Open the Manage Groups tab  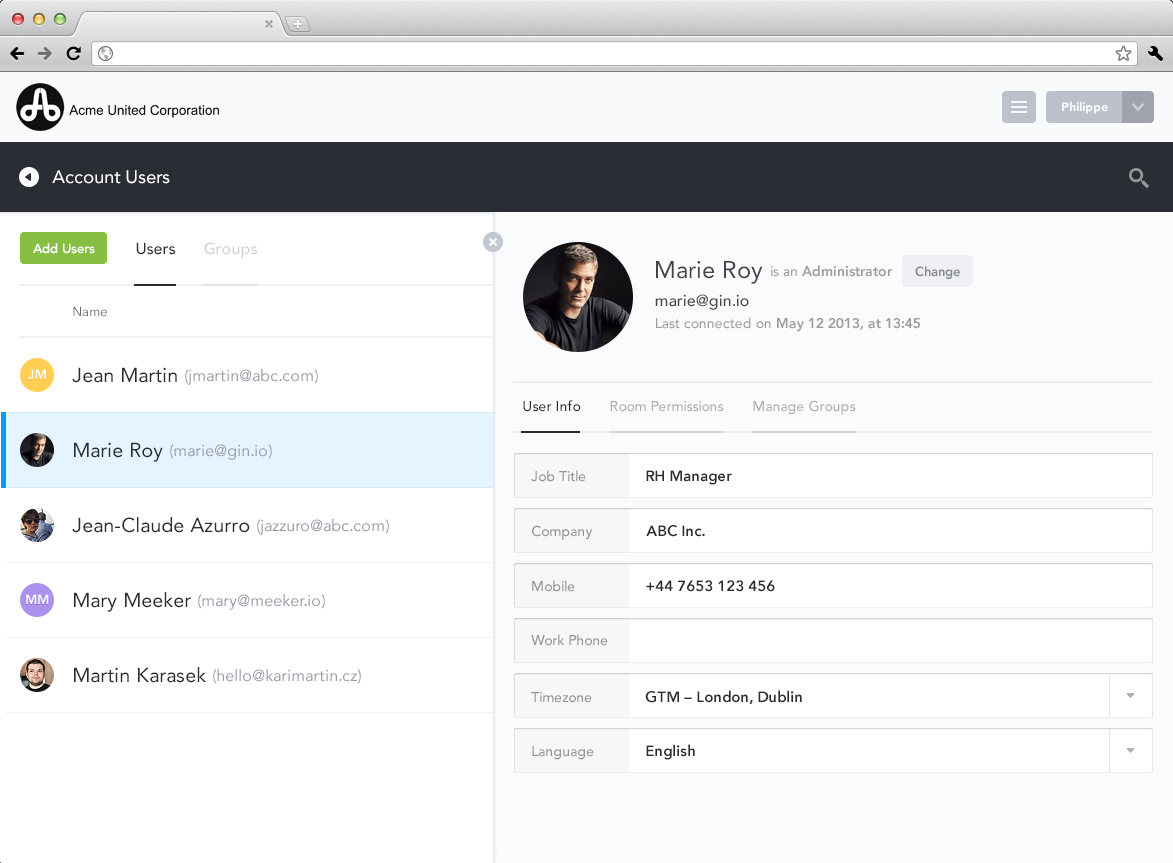803,406
